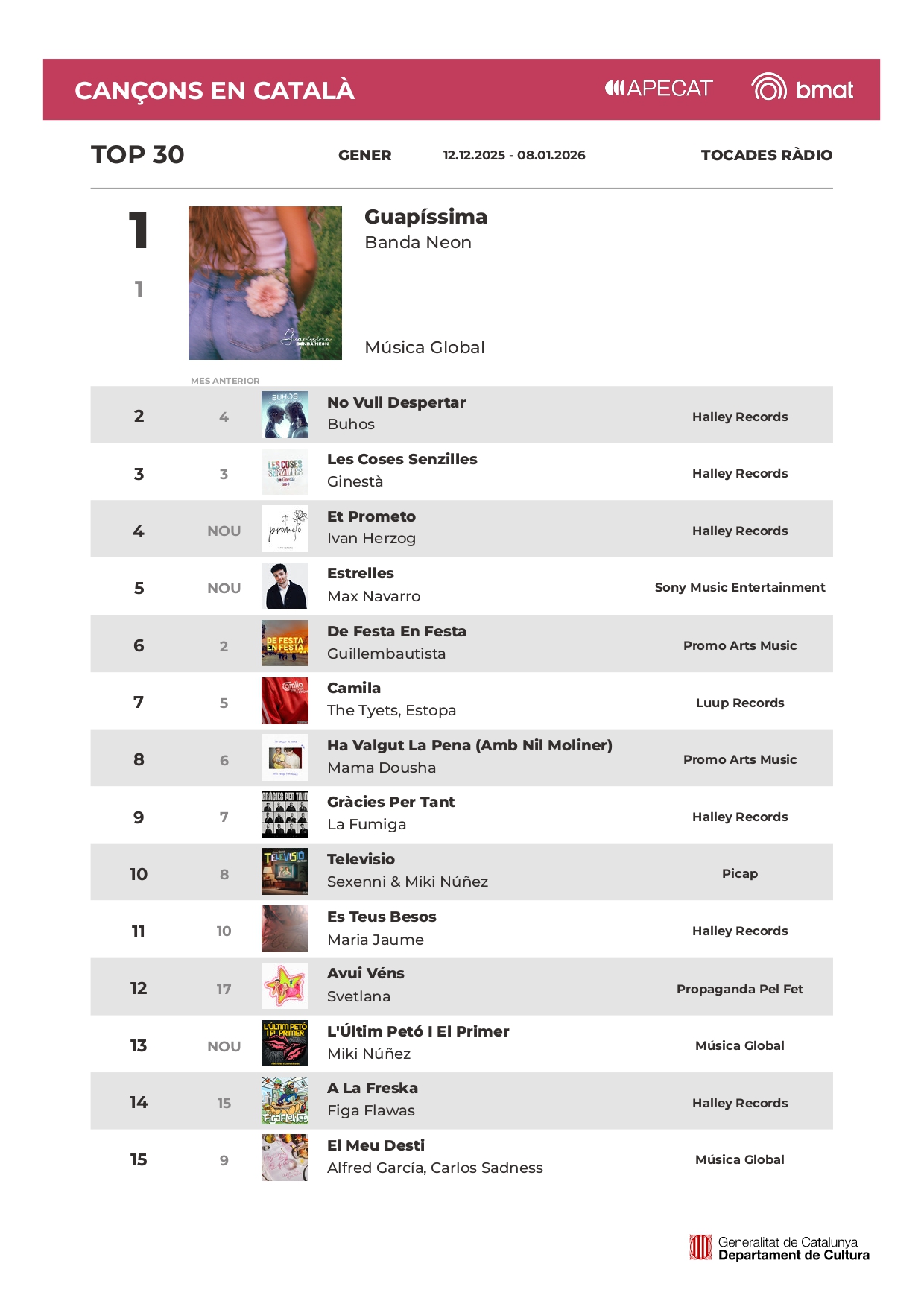Screen dimensions: 924x1307
Task: Click the Buhos No Vull Despertar cover
Action: click(x=285, y=415)
